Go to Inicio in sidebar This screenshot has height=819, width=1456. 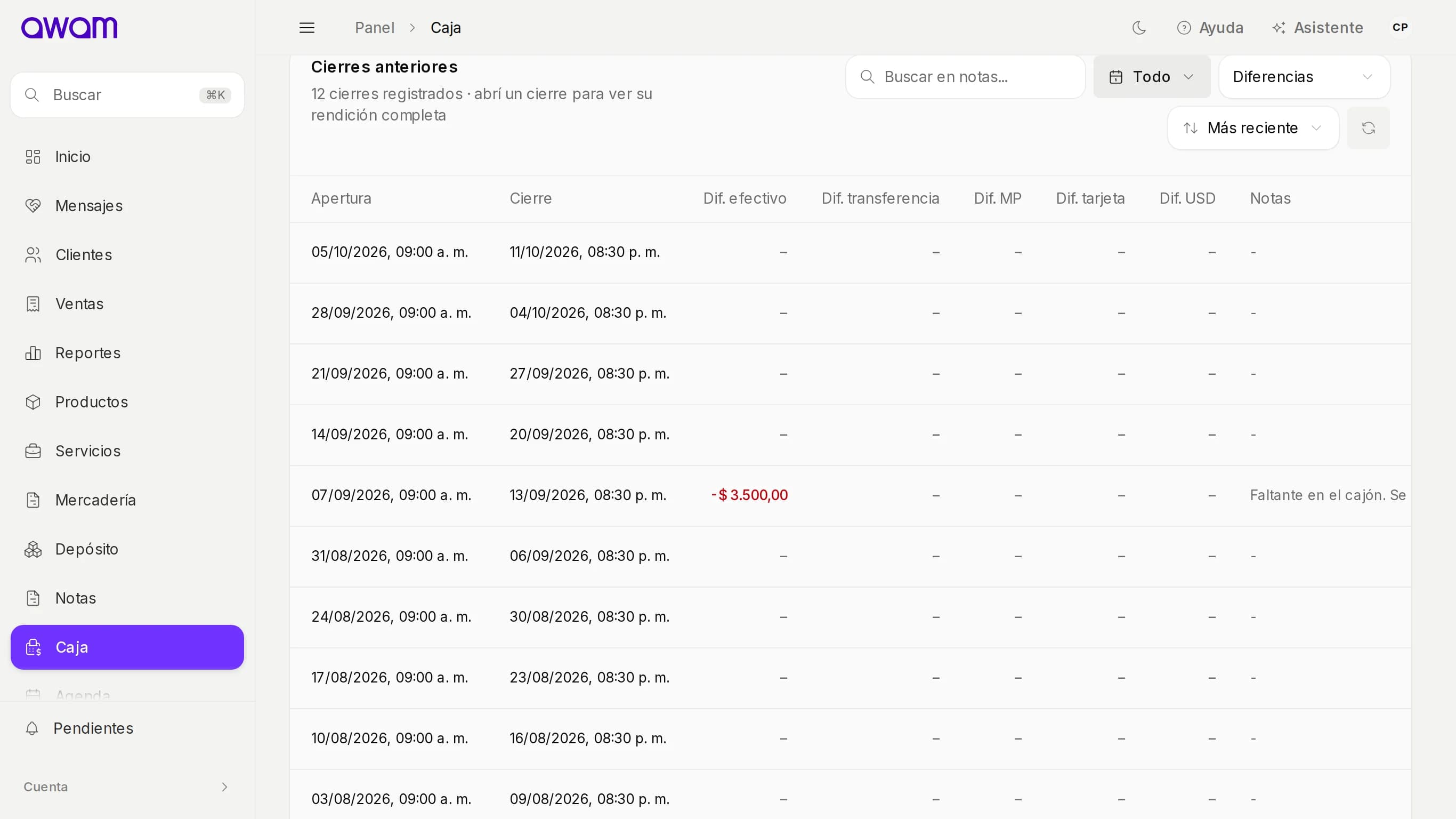click(127, 157)
